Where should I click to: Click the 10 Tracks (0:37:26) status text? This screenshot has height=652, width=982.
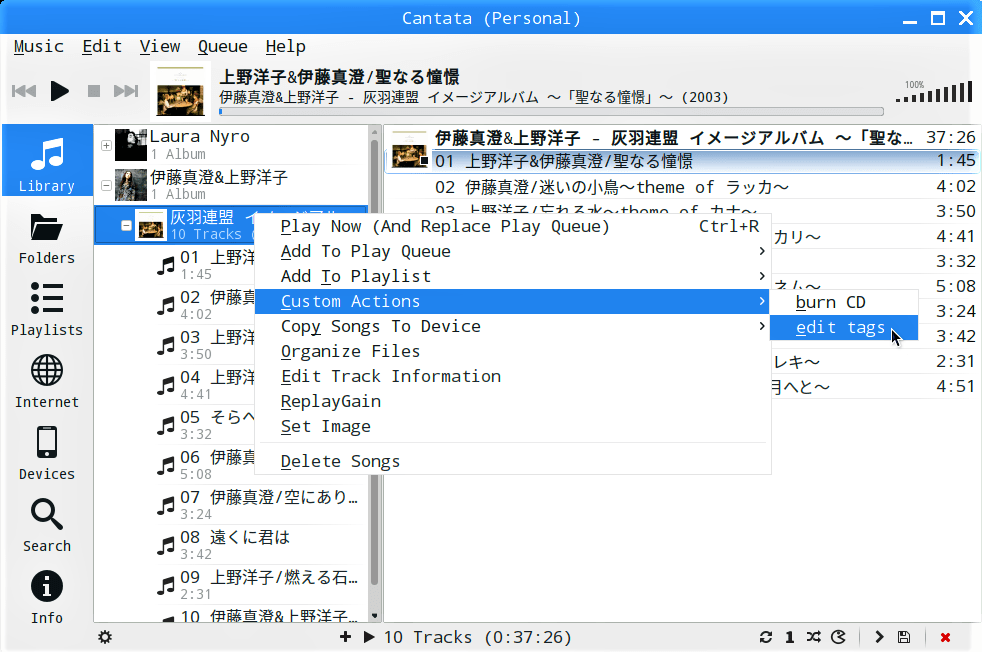coord(478,637)
